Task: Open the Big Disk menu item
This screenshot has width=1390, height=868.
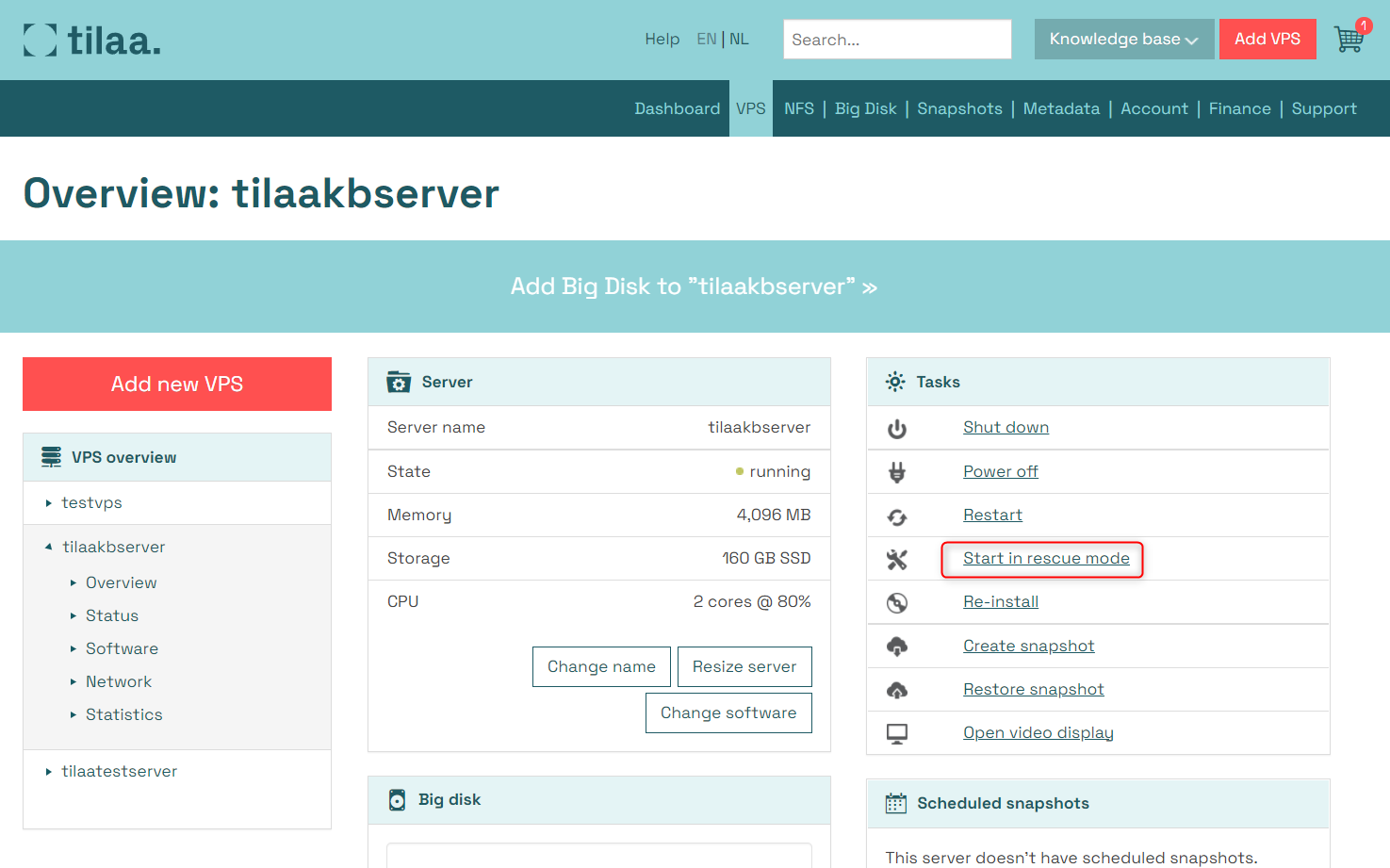Action: click(x=866, y=108)
